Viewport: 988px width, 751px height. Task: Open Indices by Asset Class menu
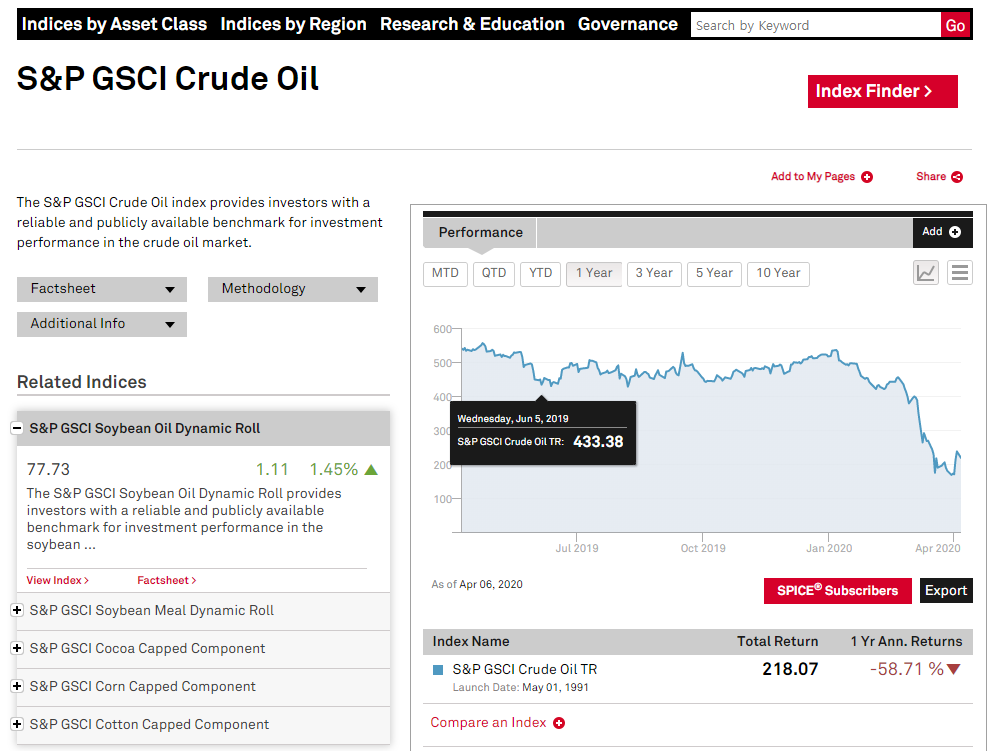click(x=114, y=24)
